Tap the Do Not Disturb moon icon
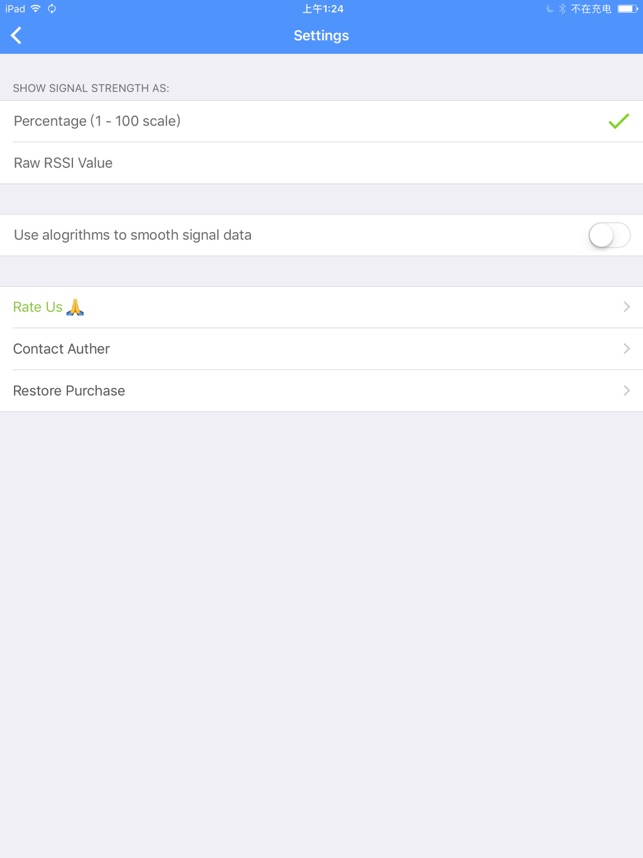The image size is (643, 858). click(x=550, y=9)
